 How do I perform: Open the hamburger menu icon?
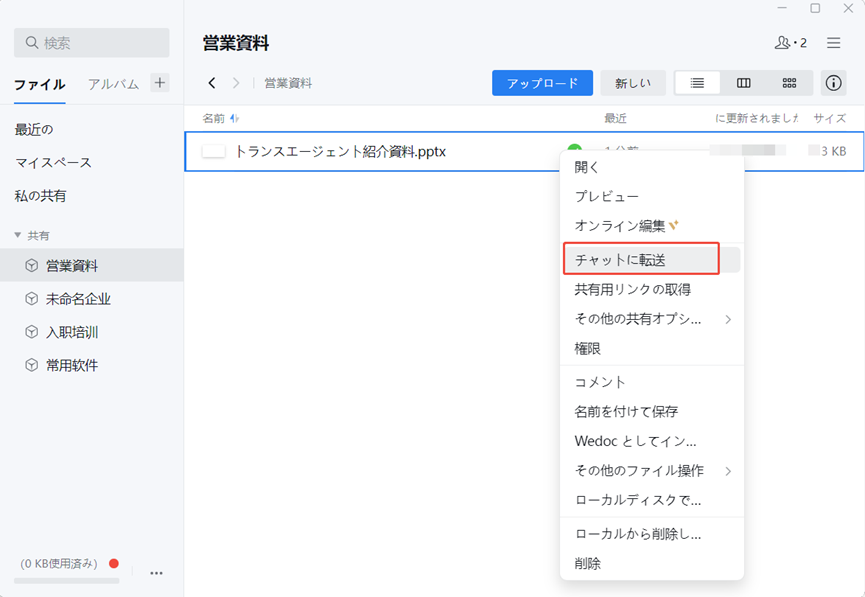point(833,43)
